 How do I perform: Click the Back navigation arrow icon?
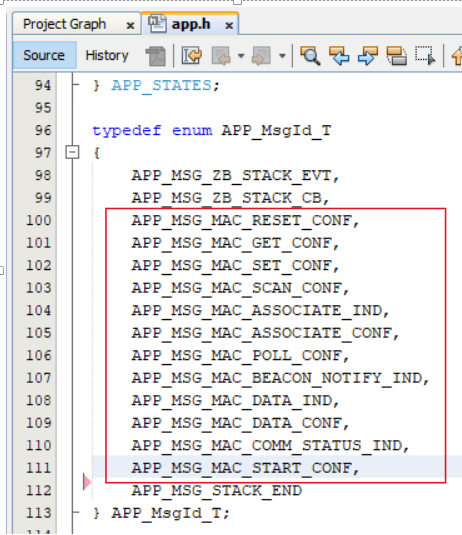click(x=222, y=56)
